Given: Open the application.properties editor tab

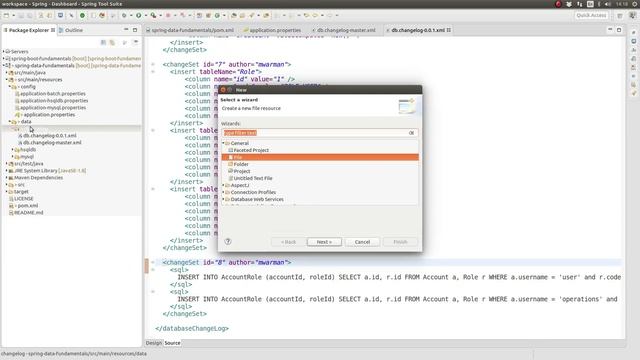Looking at the screenshot, I should [x=272, y=30].
